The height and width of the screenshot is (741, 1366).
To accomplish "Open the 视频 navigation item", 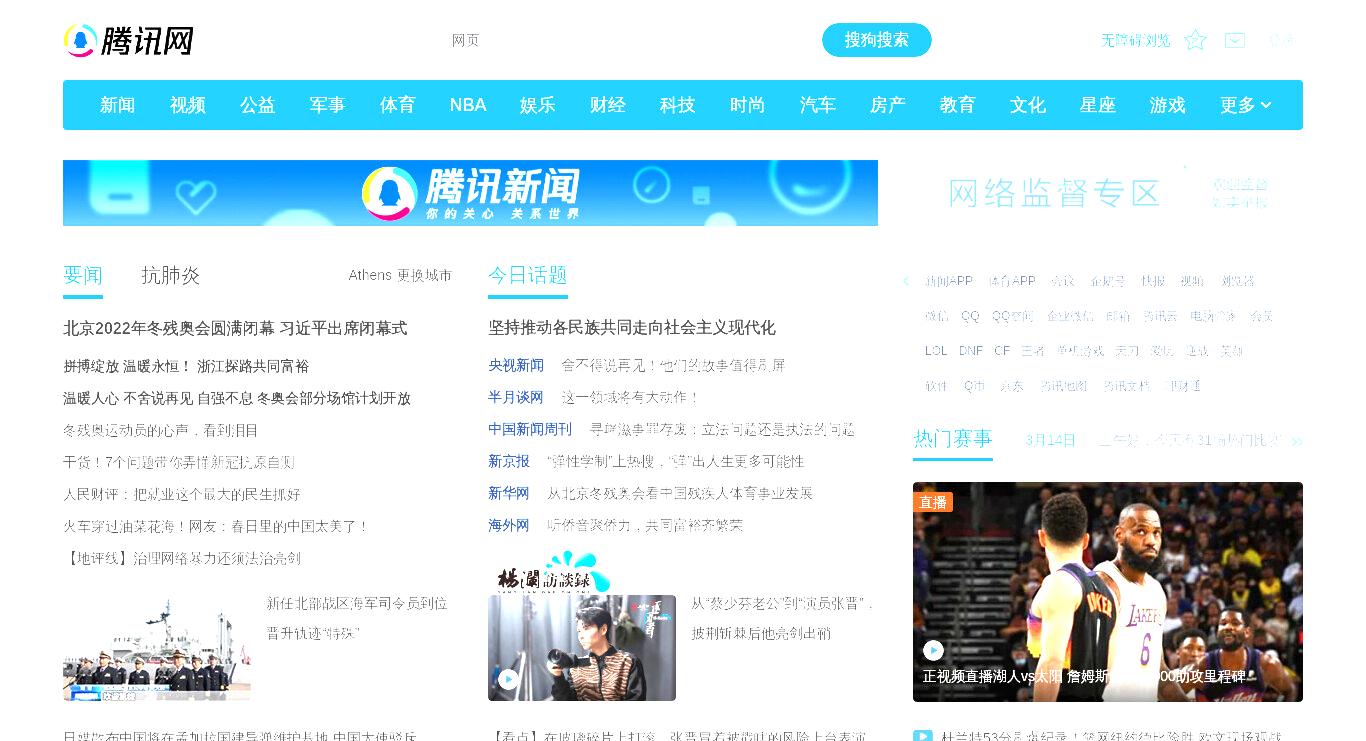I will click(187, 105).
